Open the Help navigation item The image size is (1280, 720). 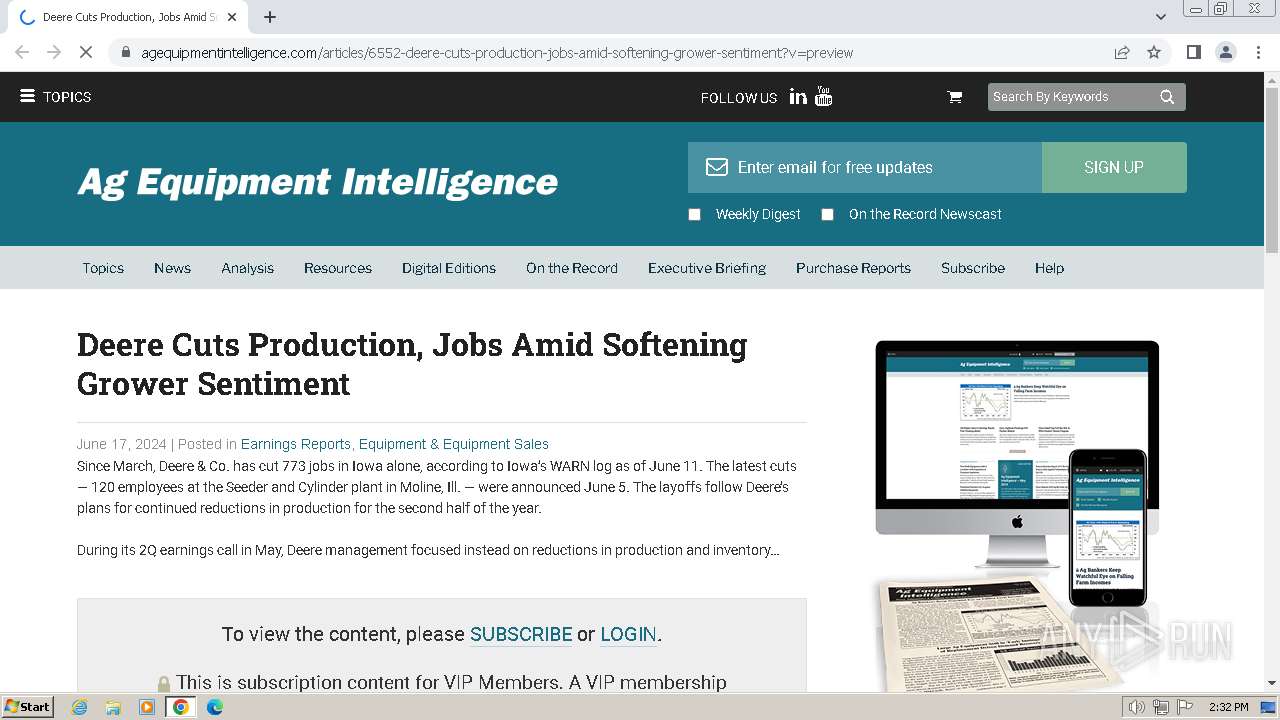1049,268
